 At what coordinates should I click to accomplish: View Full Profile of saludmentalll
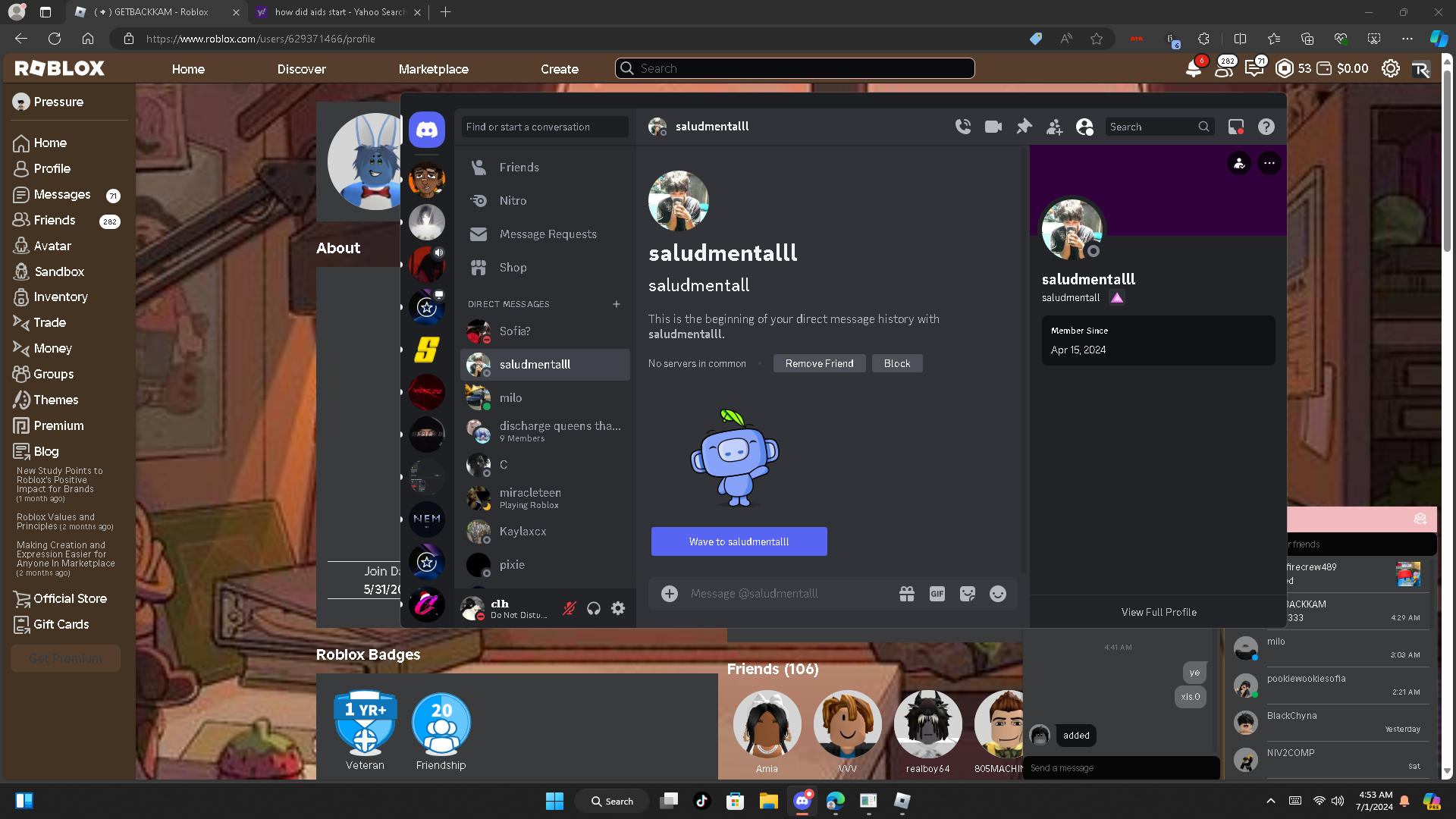tap(1159, 612)
